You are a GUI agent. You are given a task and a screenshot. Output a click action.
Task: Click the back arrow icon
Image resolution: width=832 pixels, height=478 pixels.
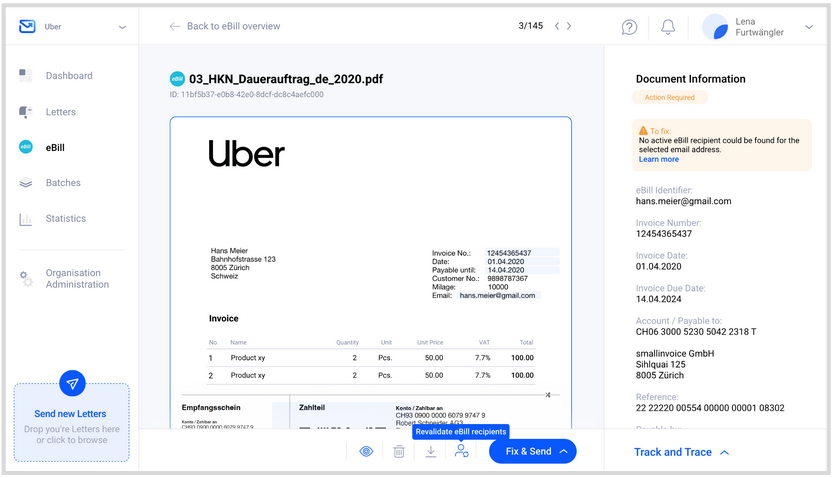(175, 26)
